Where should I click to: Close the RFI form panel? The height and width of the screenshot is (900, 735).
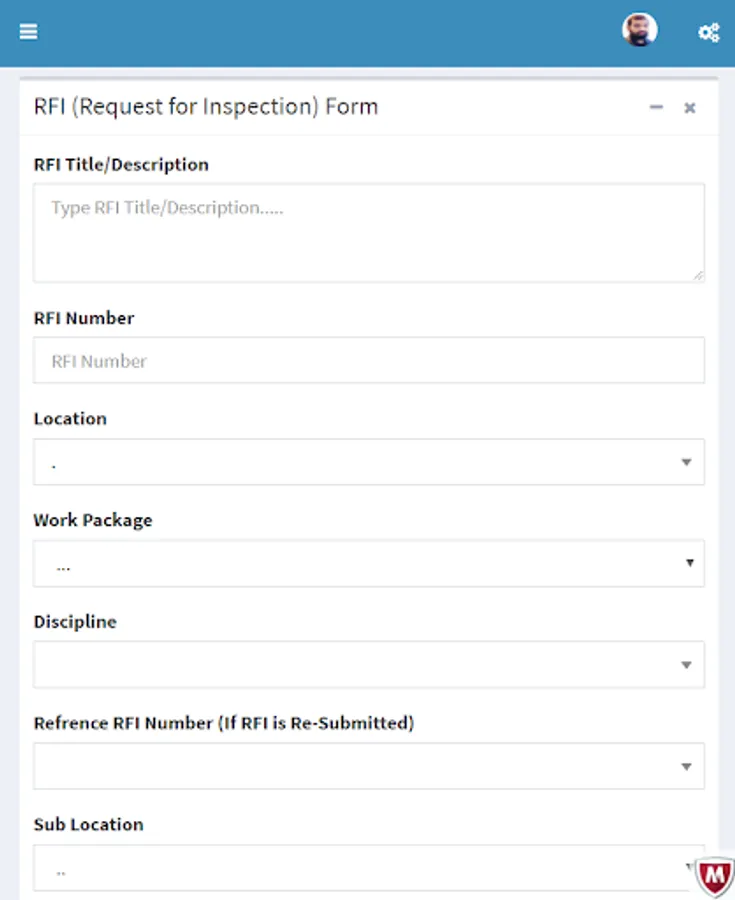click(689, 108)
